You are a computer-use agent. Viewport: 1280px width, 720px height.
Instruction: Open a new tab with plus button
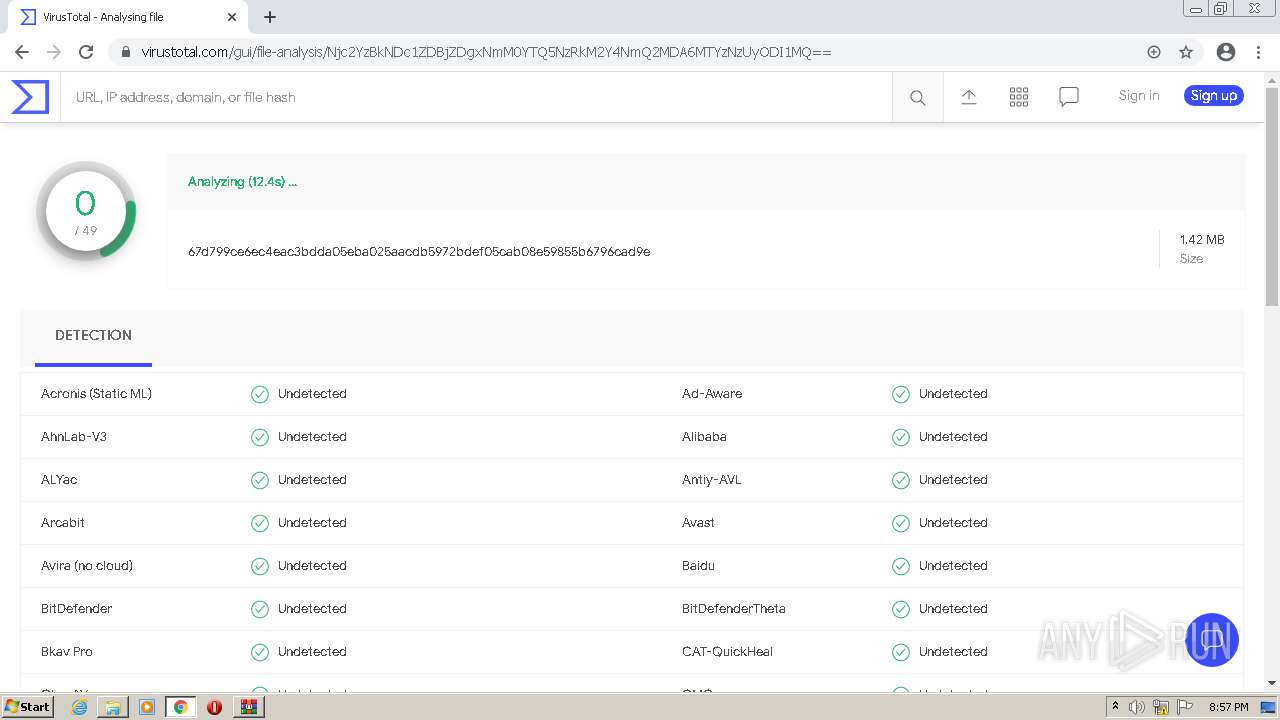270,17
